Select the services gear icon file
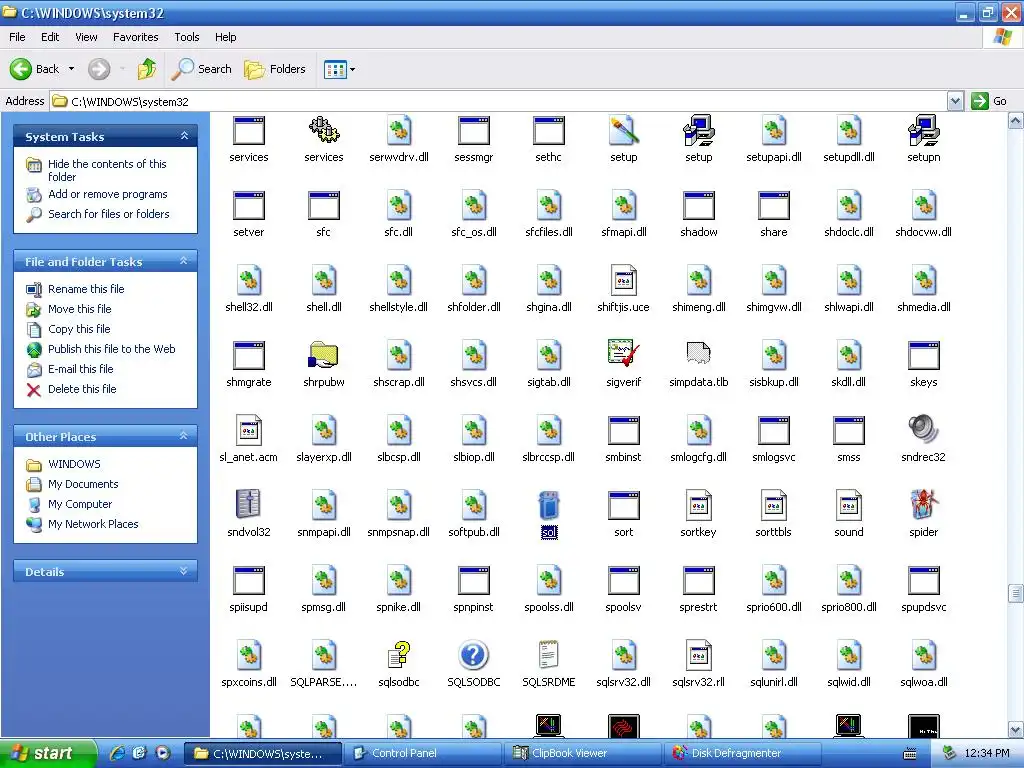The image size is (1024, 768). click(324, 131)
